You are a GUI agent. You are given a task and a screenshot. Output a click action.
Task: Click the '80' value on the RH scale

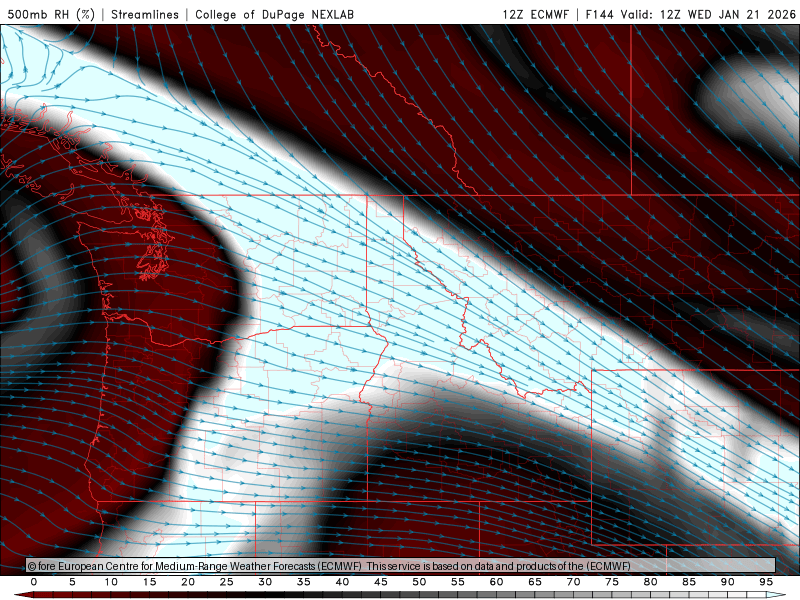651,582
